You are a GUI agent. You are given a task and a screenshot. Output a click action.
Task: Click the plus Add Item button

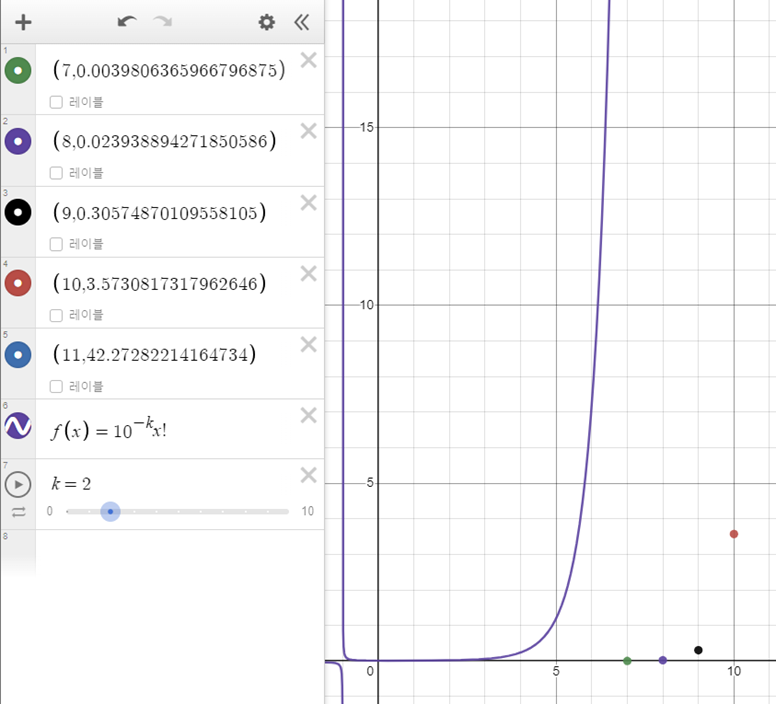point(23,22)
